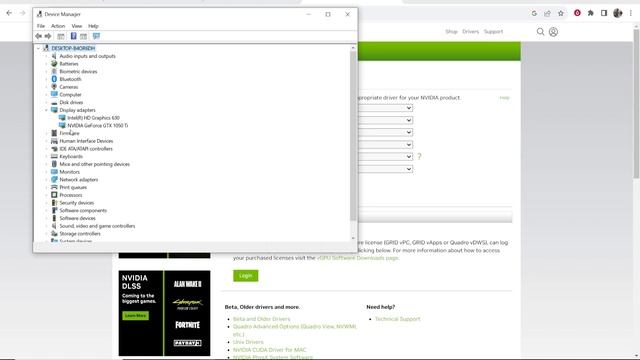The height and width of the screenshot is (360, 640).
Task: Open the dropdown next to the question mark
Action: point(386,157)
